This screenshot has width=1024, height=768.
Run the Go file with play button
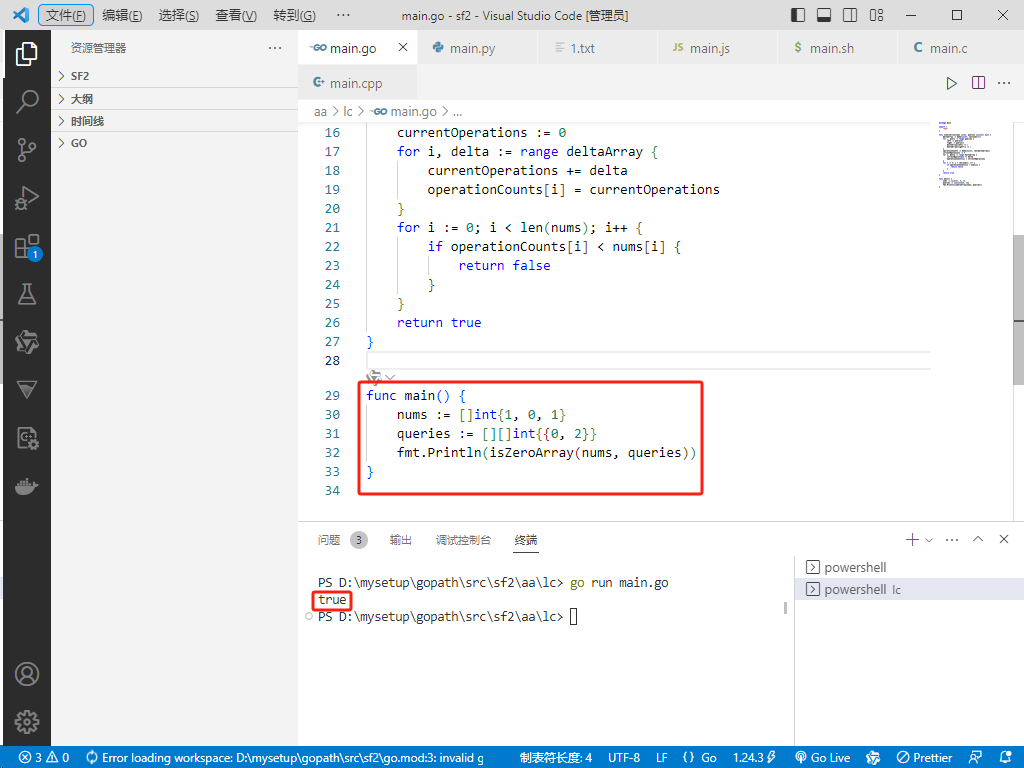(952, 83)
